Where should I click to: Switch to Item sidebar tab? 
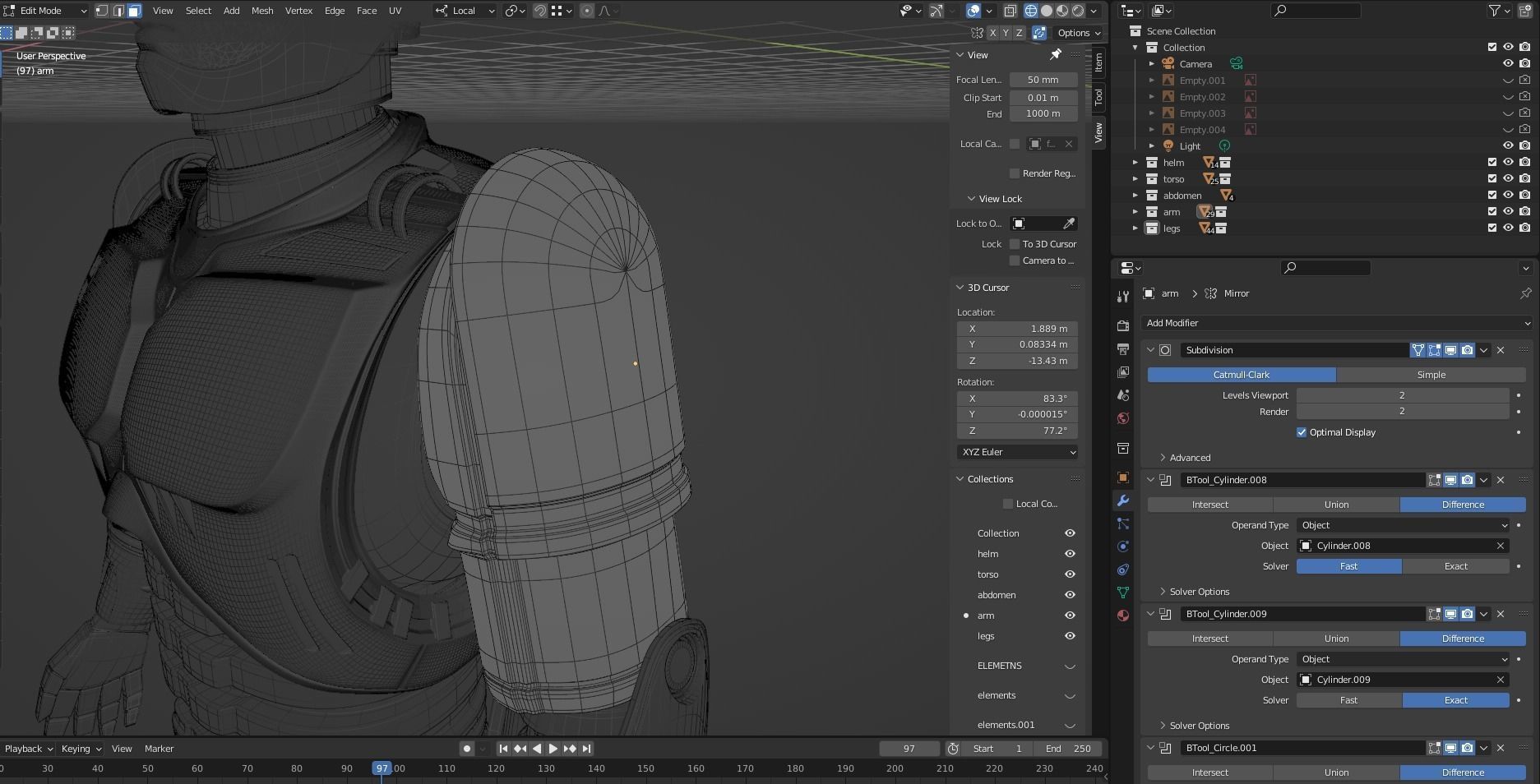(x=1098, y=62)
